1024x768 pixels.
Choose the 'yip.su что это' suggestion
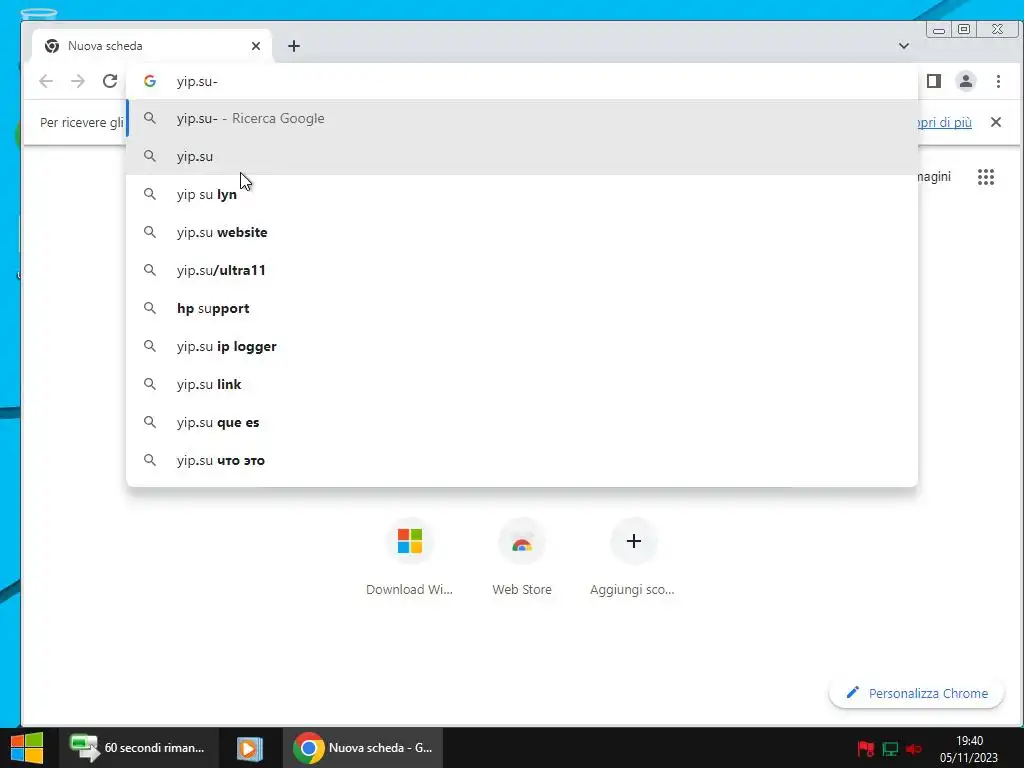[x=522, y=460]
